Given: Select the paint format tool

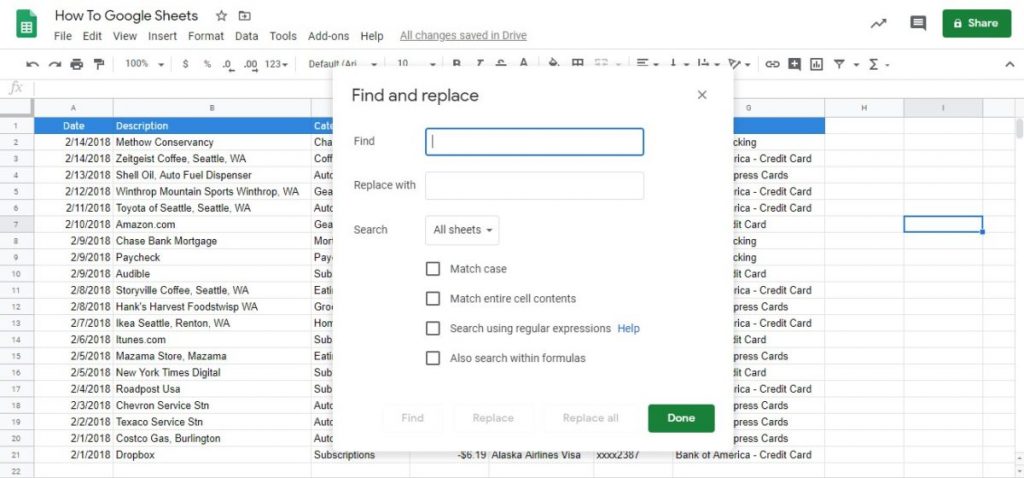Looking at the screenshot, I should click(99, 64).
